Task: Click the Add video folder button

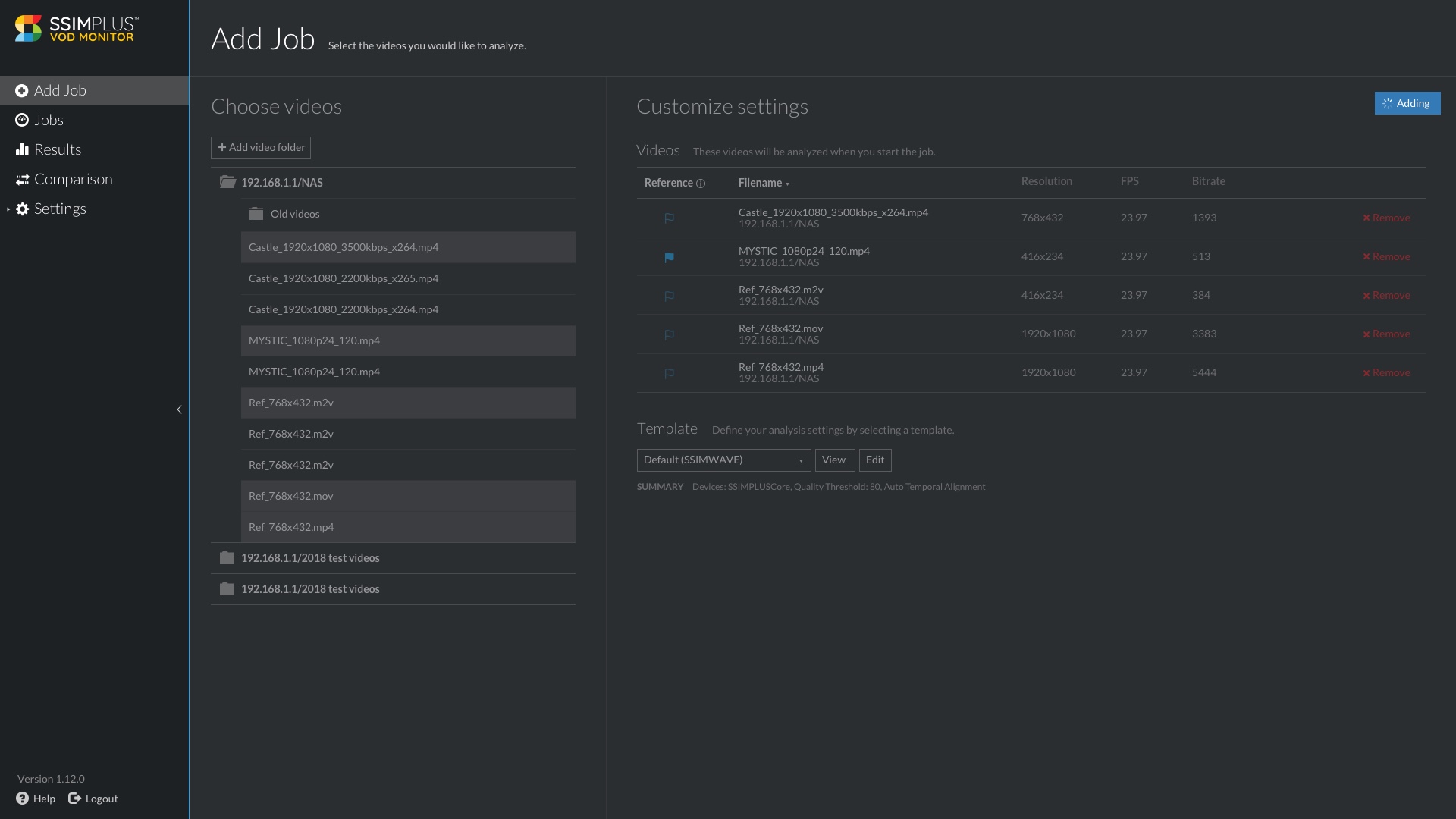Action: click(261, 148)
